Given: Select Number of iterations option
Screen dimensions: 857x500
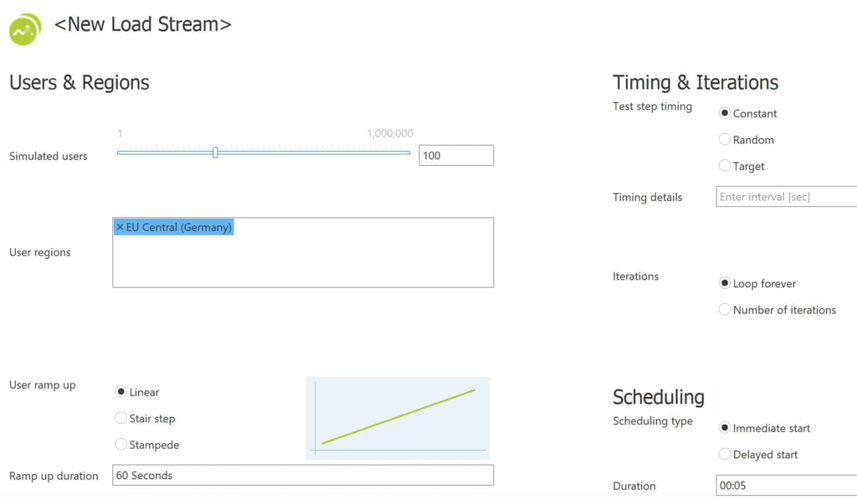Looking at the screenshot, I should [x=725, y=310].
